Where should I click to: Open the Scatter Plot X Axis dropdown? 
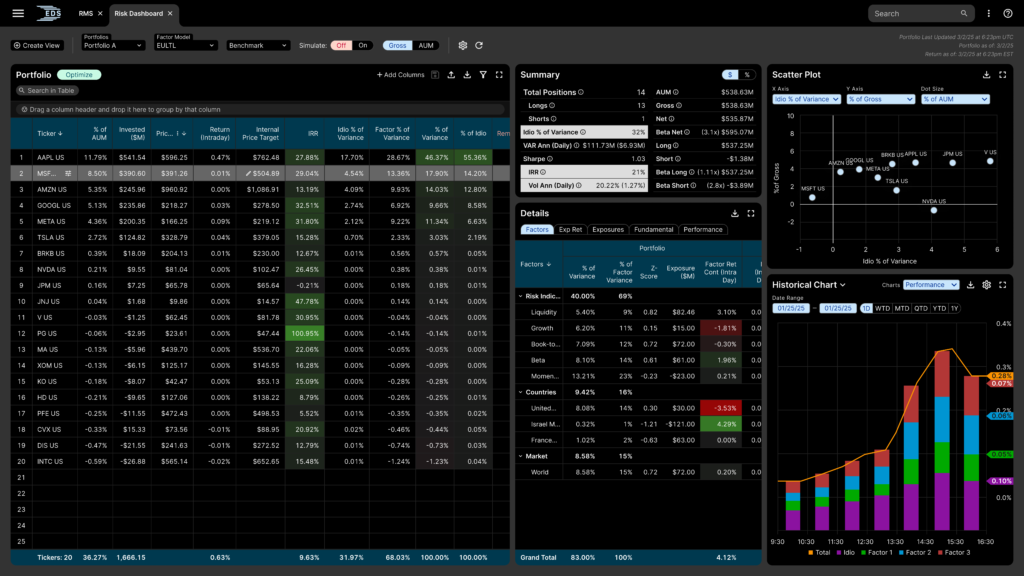coord(806,99)
